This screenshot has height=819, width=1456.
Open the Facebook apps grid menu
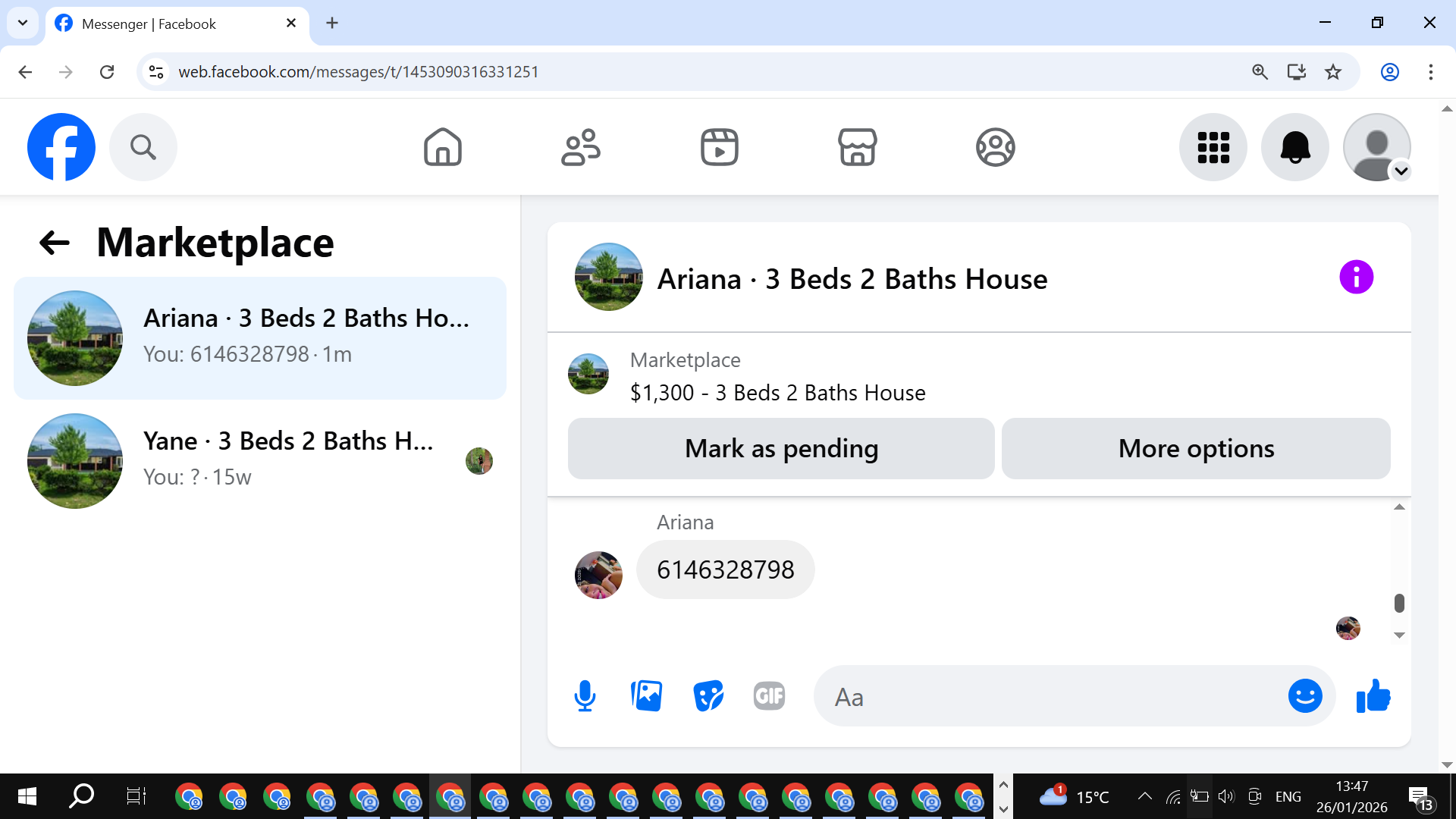click(1213, 147)
